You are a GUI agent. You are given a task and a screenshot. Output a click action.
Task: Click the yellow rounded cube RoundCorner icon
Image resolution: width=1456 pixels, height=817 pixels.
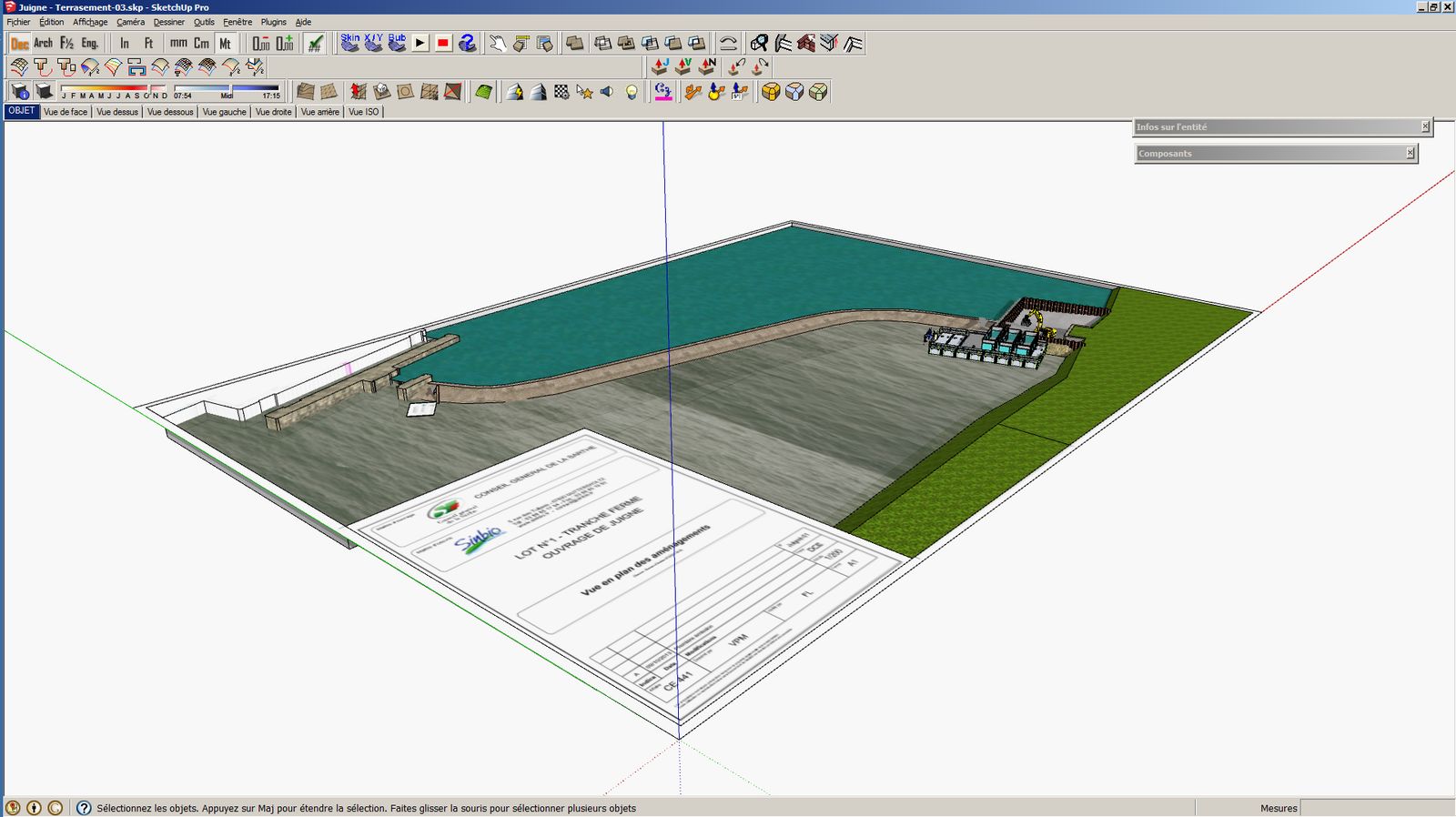[x=771, y=91]
